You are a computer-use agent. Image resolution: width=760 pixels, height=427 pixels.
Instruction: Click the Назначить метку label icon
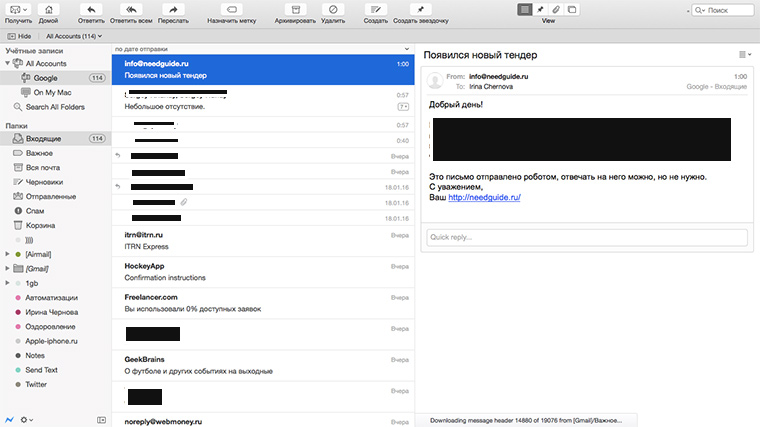pos(232,9)
